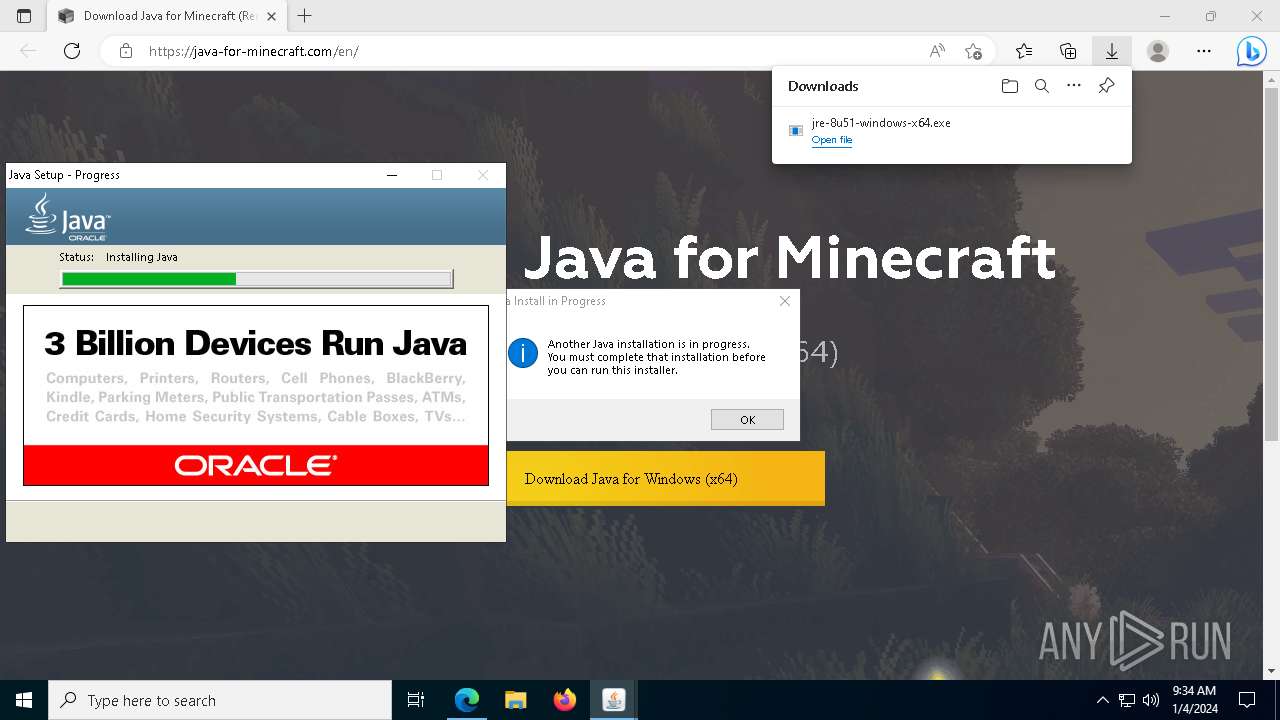The width and height of the screenshot is (1280, 720).
Task: Click the taskbar clock 9:34 AM
Action: (1195, 700)
